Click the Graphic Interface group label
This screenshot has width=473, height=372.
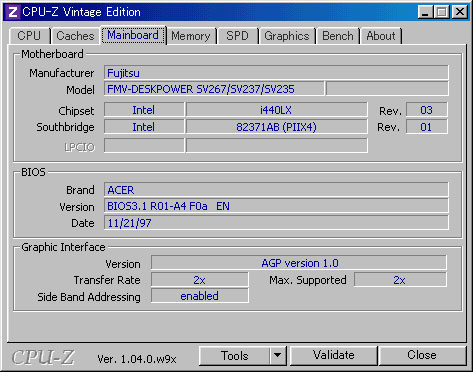(x=63, y=247)
